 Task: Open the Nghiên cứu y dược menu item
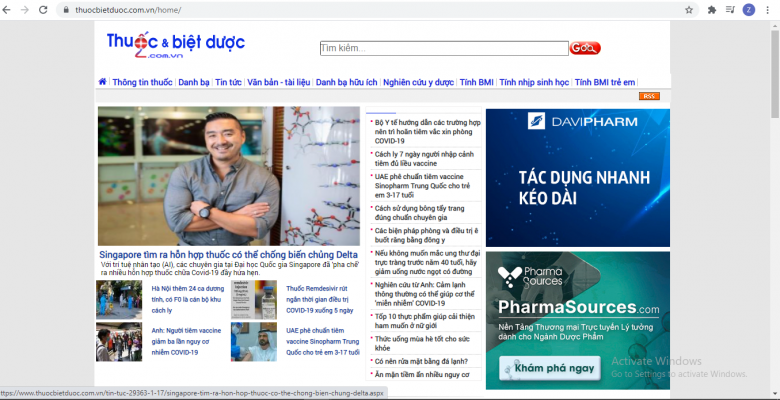418,82
